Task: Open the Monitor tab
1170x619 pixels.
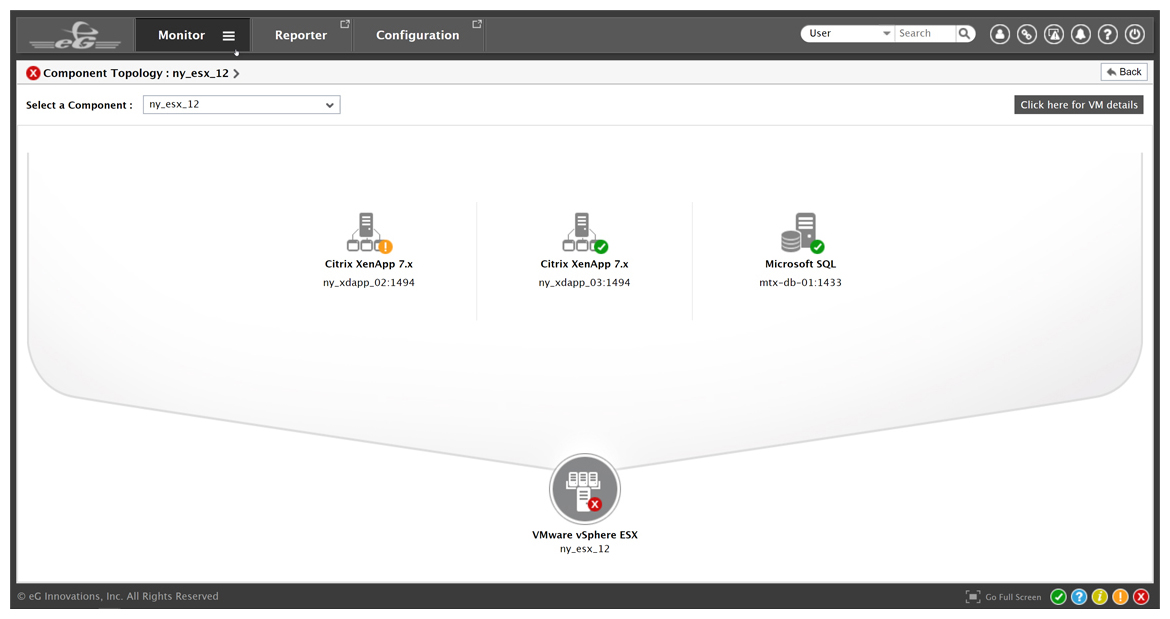Action: pyautogui.click(x=181, y=35)
